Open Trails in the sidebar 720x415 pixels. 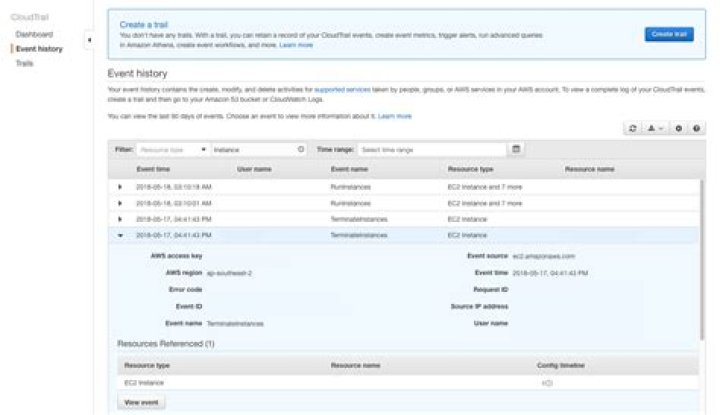[24, 63]
